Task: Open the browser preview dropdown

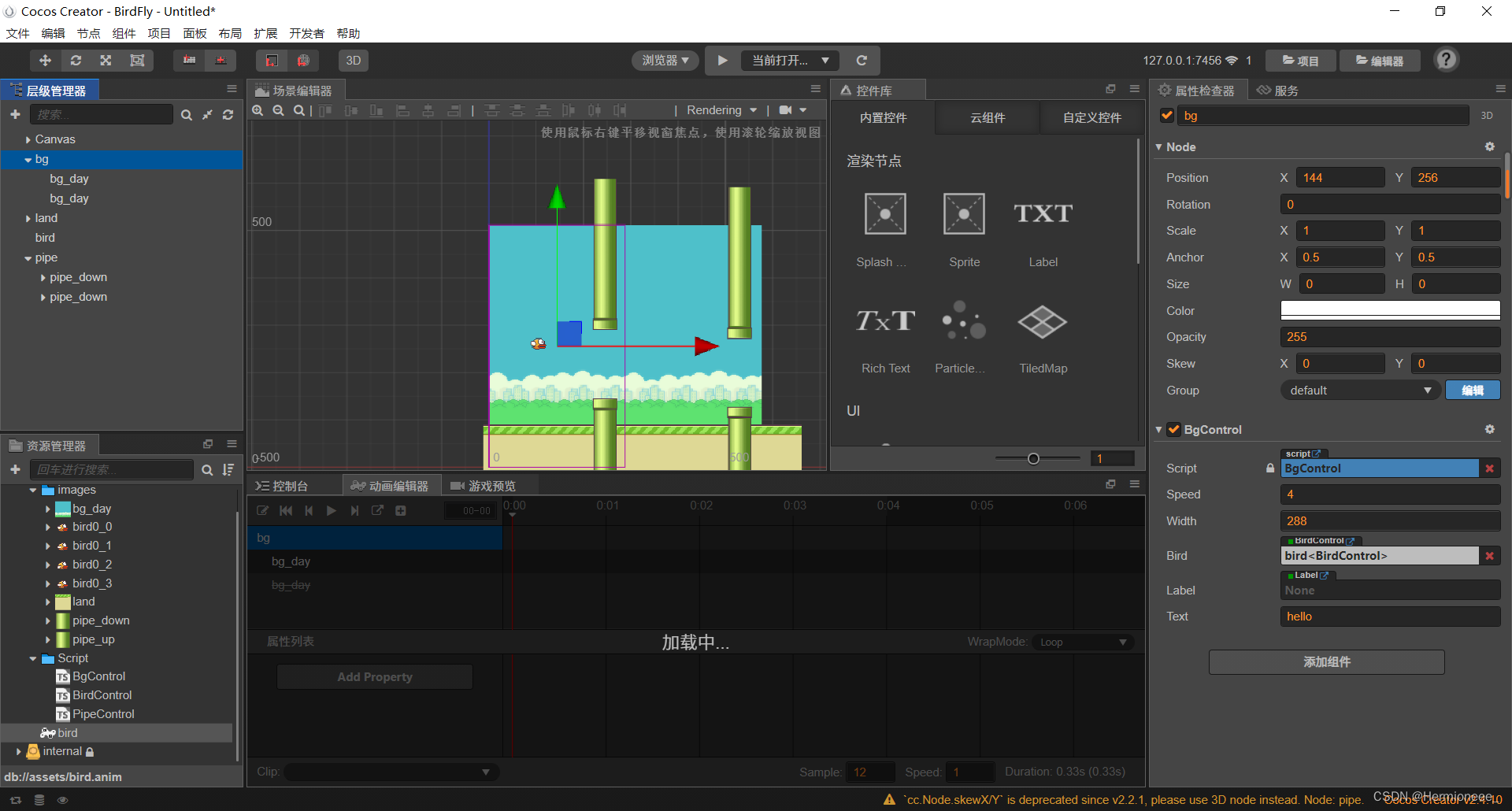Action: point(665,61)
